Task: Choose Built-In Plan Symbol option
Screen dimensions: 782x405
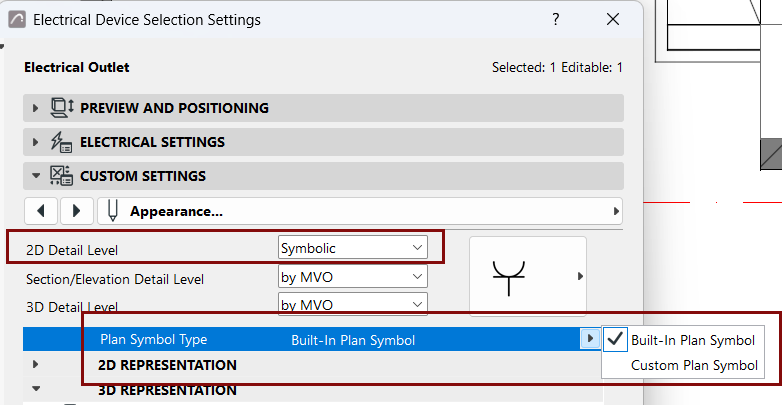Action: coord(683,340)
